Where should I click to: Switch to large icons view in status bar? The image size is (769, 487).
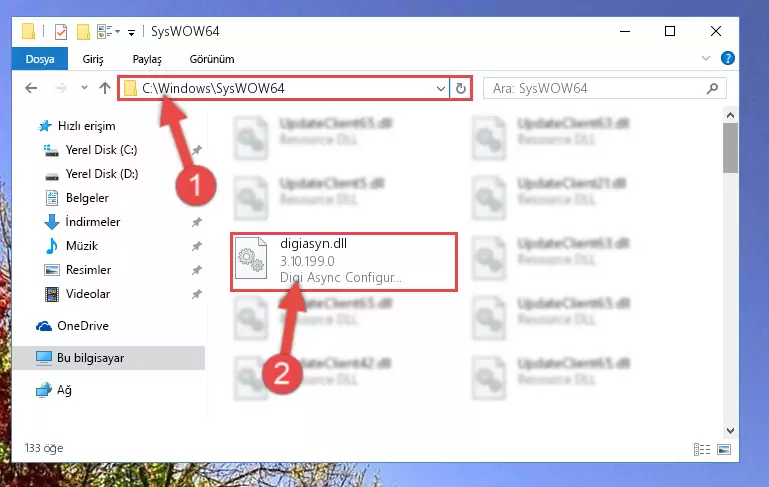(x=724, y=449)
